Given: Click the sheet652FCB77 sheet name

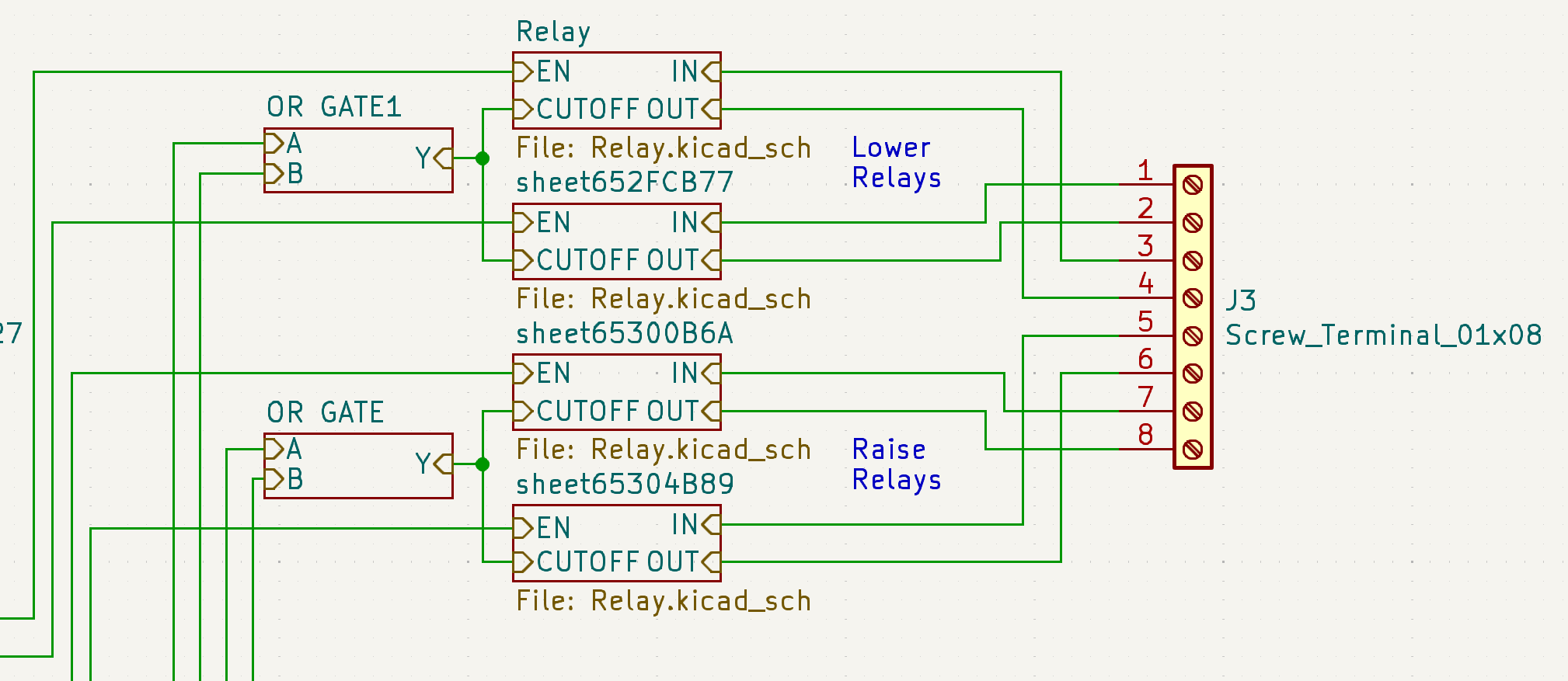Looking at the screenshot, I should point(625,182).
